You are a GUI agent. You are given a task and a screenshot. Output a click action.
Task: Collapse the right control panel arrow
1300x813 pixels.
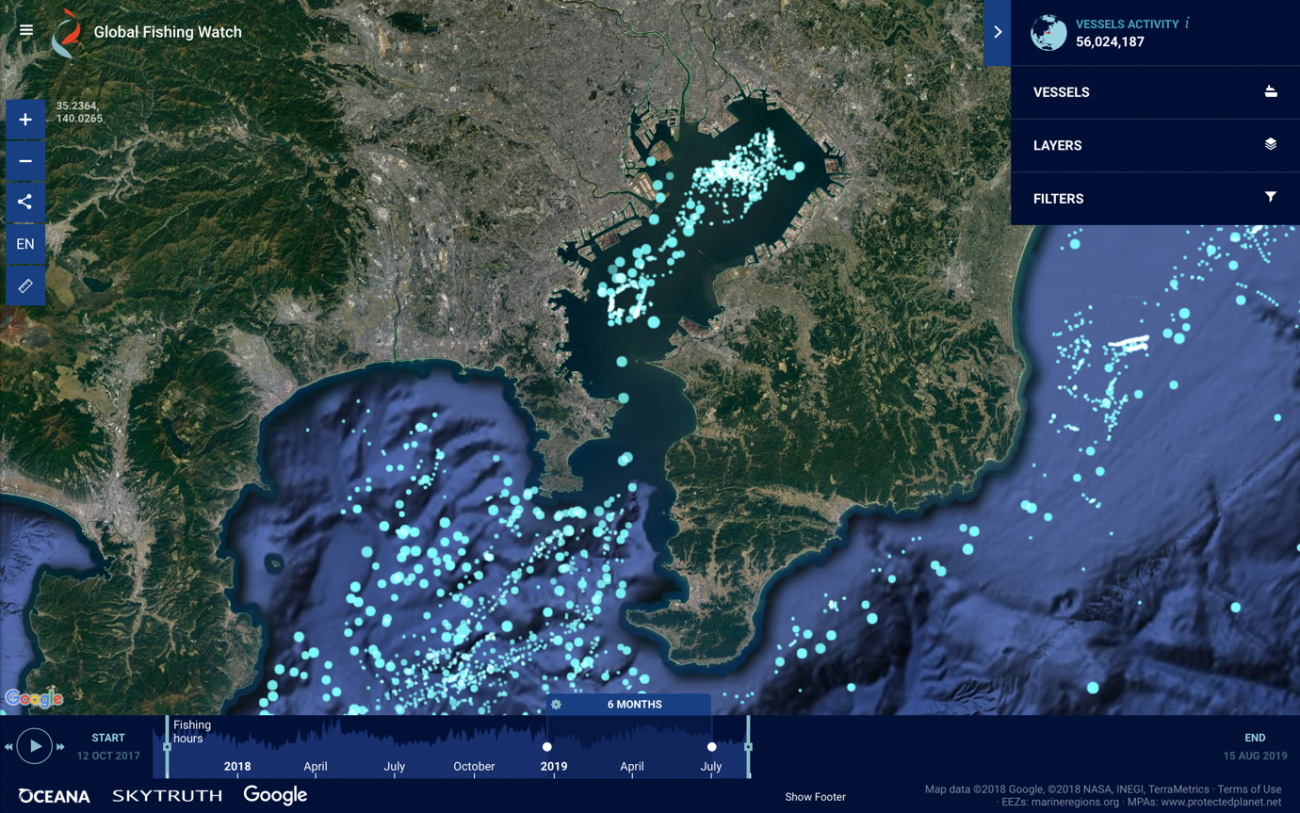(x=997, y=32)
